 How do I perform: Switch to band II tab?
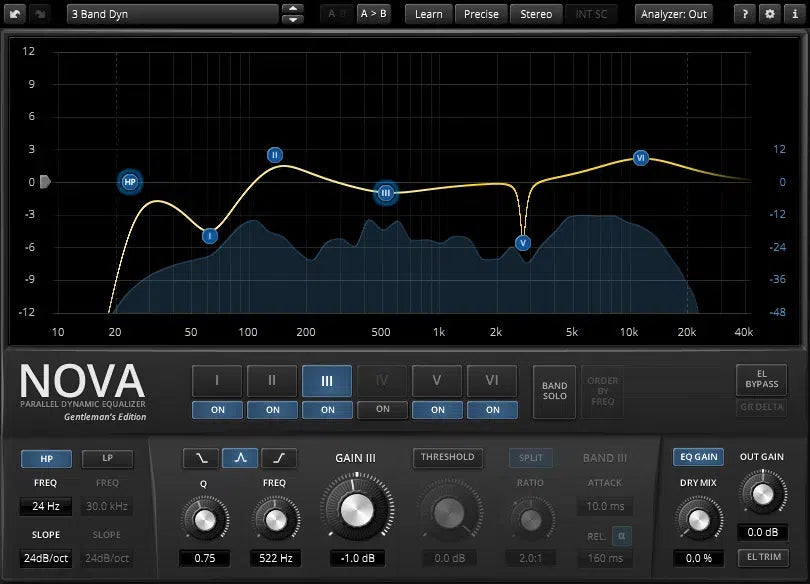pyautogui.click(x=273, y=381)
